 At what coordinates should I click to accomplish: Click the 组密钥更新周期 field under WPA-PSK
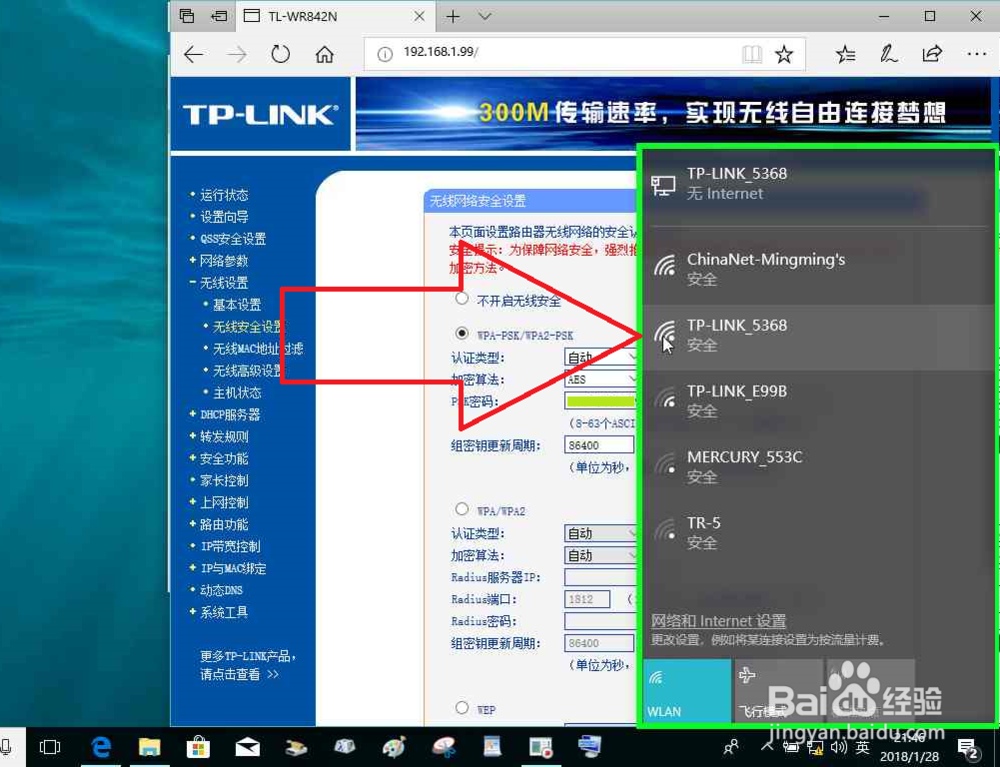(x=599, y=445)
